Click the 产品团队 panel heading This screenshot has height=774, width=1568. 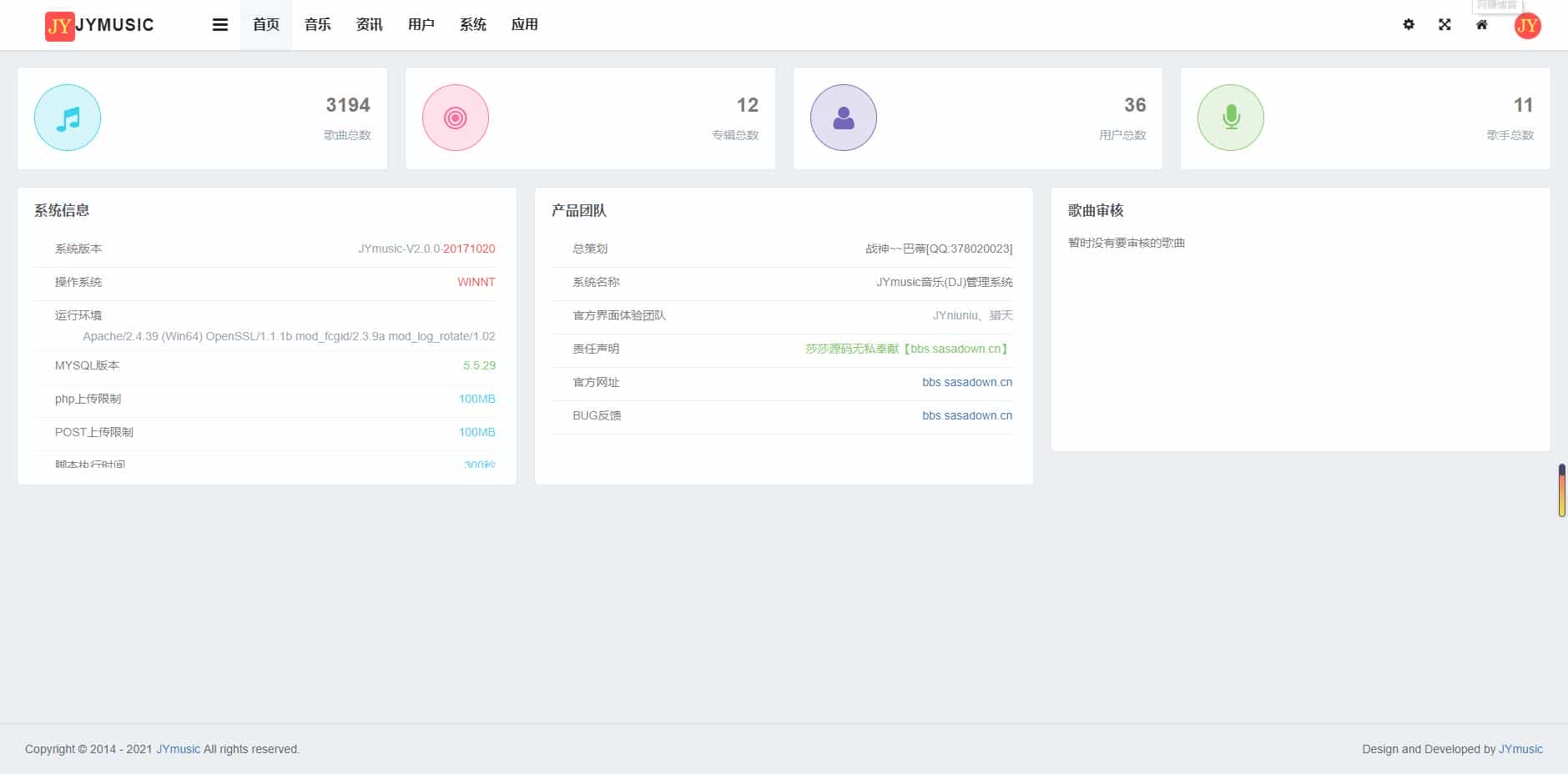(x=579, y=210)
